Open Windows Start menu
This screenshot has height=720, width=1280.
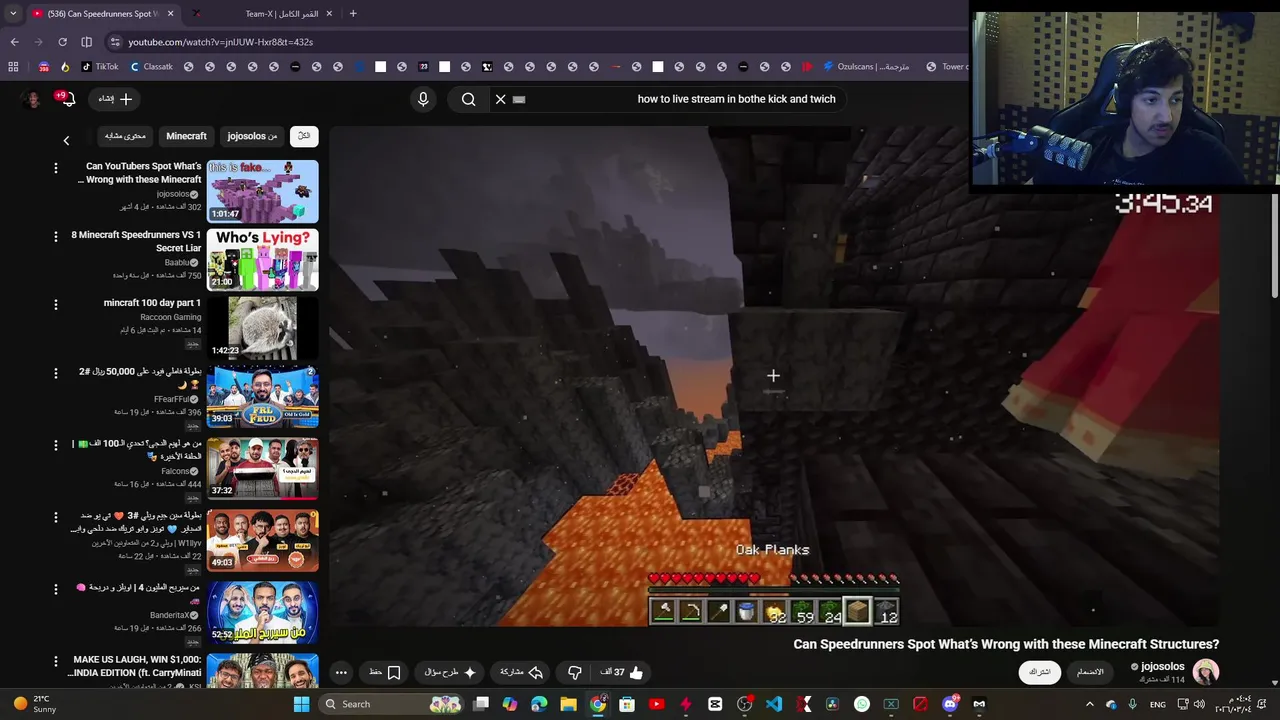(x=301, y=704)
